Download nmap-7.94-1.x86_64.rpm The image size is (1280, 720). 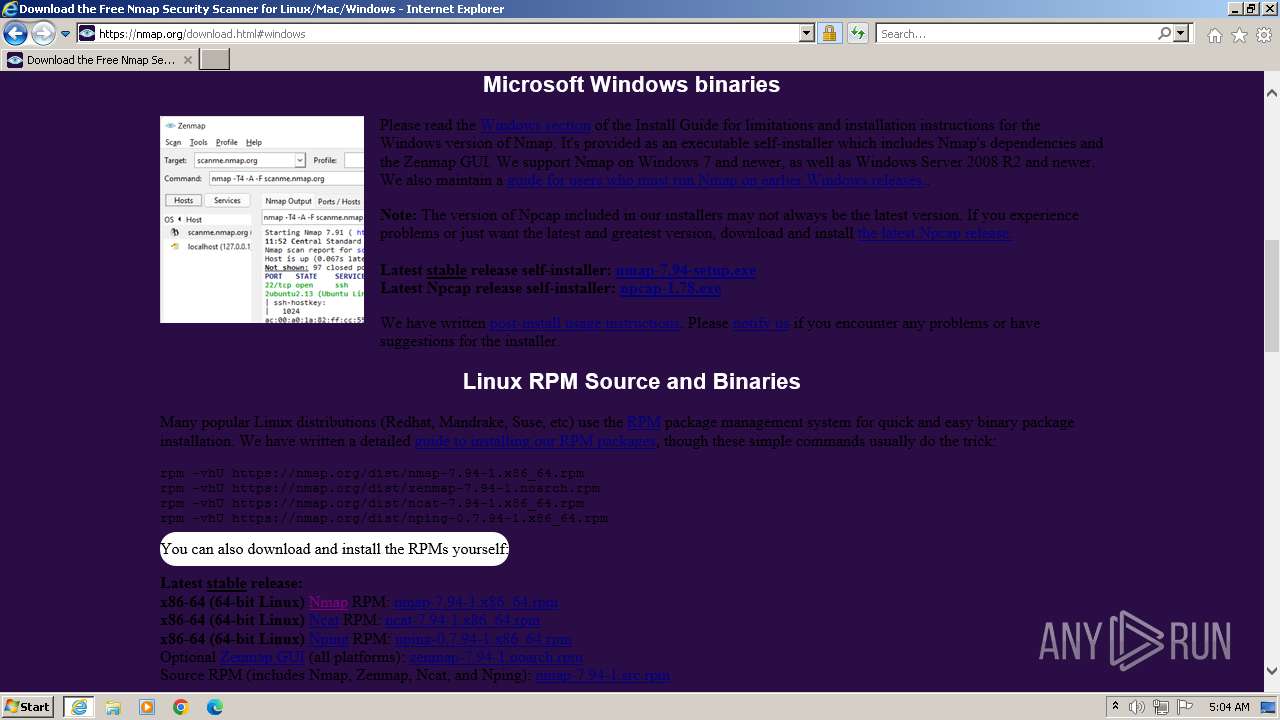coord(476,602)
